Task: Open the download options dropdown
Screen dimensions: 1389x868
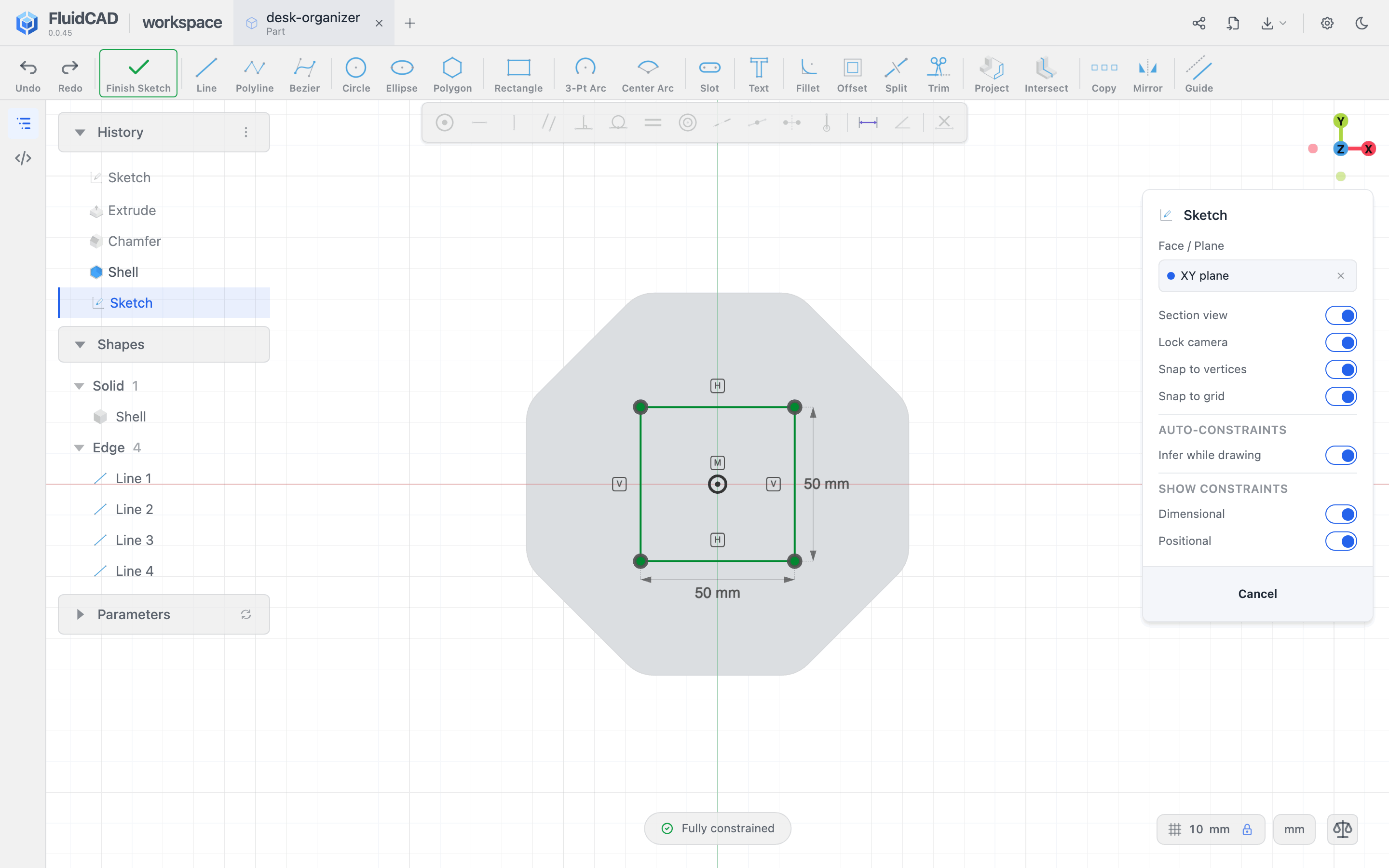Action: point(1274,23)
